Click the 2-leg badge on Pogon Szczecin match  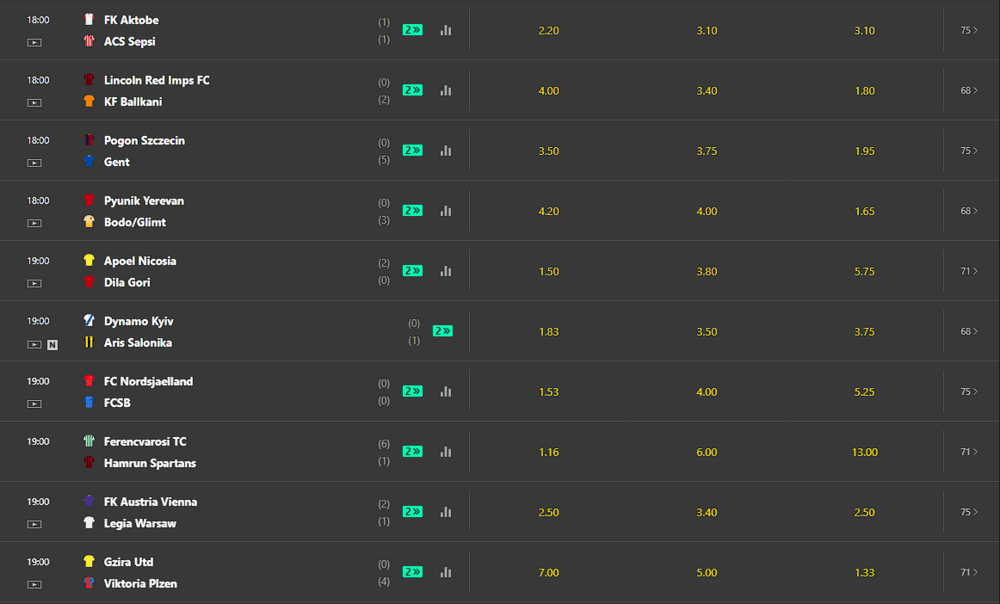(x=413, y=151)
